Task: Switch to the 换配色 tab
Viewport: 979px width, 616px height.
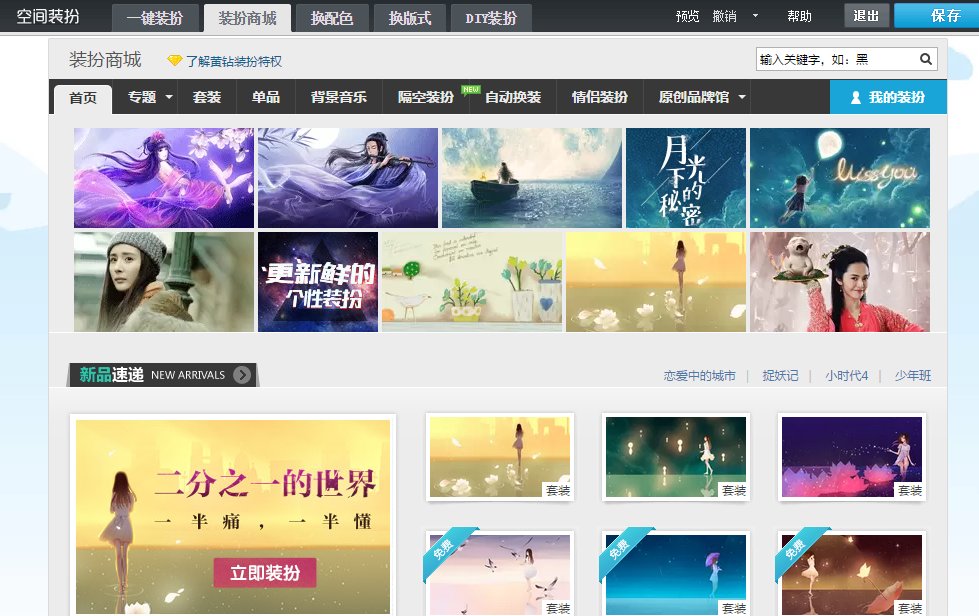Action: [331, 17]
